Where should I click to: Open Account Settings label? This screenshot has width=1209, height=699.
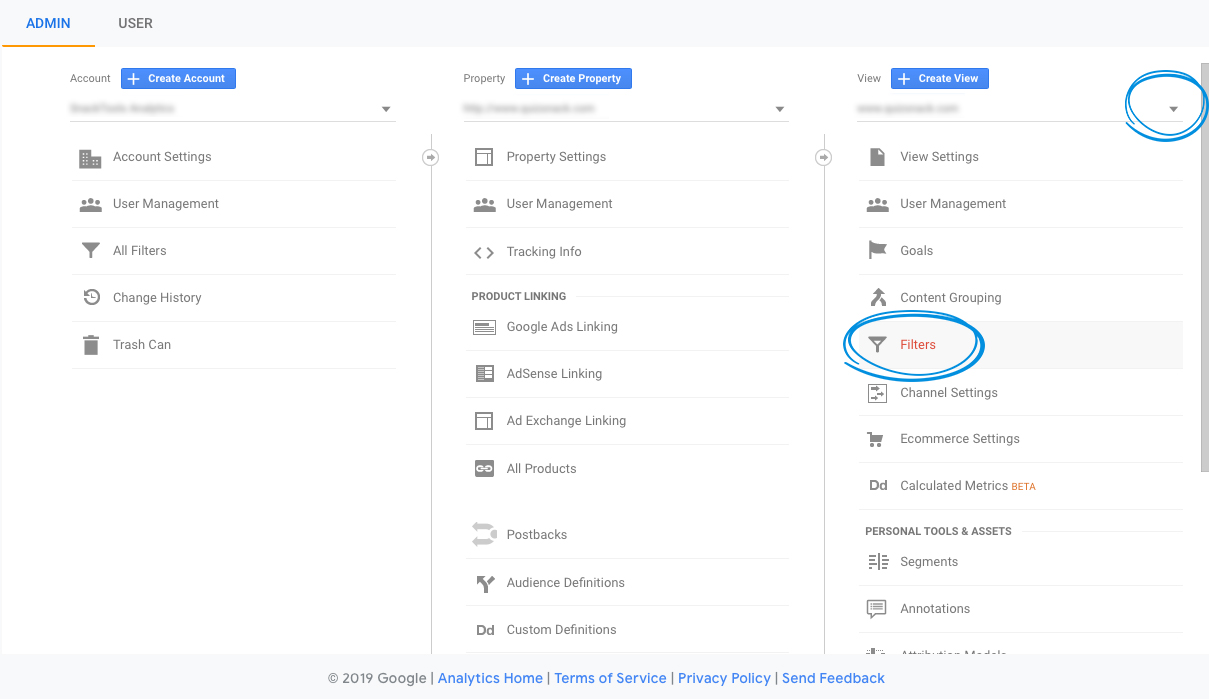click(162, 157)
